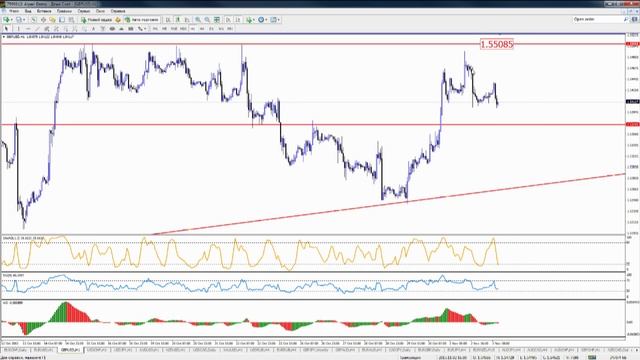Switch timeframe to M30
640x360 pixels.
coord(183,29)
